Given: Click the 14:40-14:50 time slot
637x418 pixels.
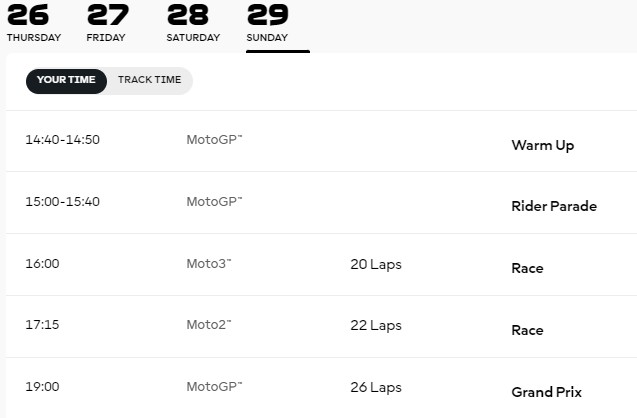Looking at the screenshot, I should click(63, 140).
